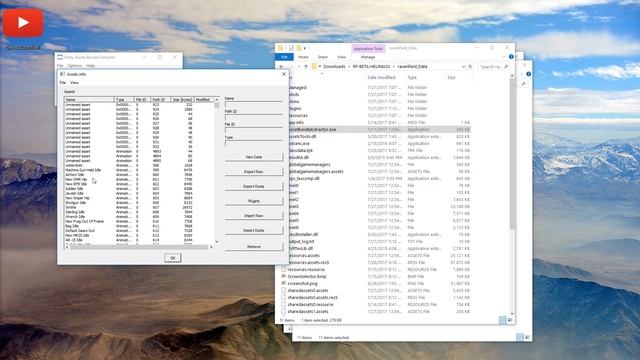Click the Import Raw button

click(253, 216)
